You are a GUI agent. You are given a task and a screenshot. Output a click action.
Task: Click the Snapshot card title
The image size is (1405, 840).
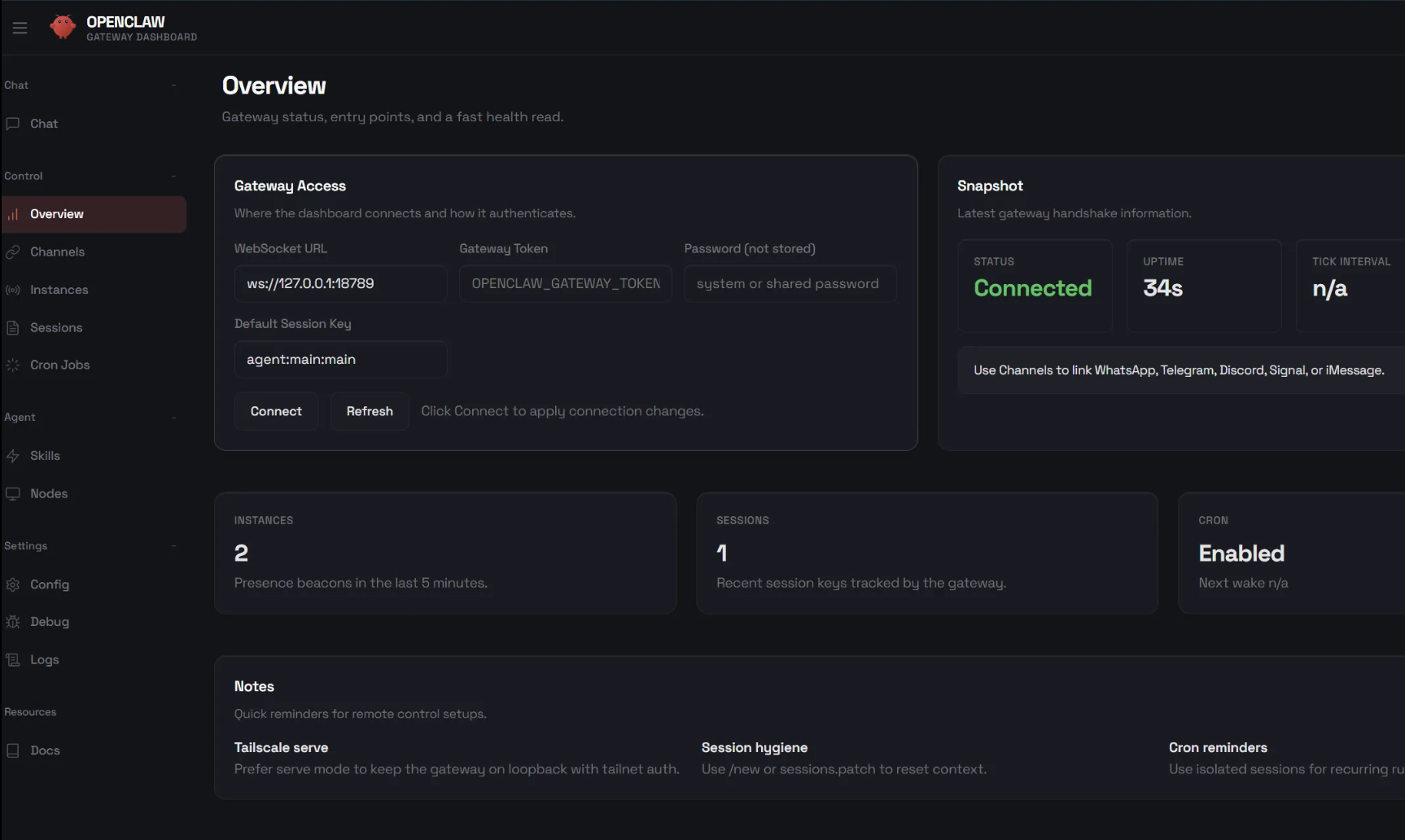coord(990,186)
